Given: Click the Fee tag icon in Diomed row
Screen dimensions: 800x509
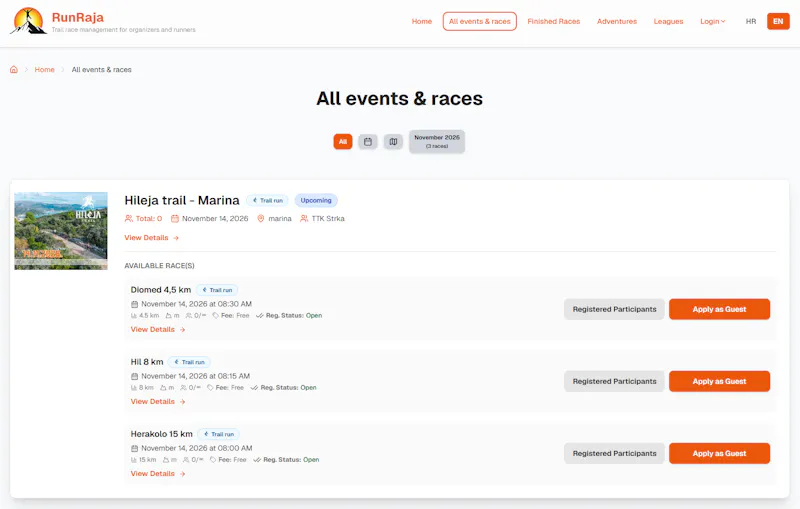Looking at the screenshot, I should [215, 316].
